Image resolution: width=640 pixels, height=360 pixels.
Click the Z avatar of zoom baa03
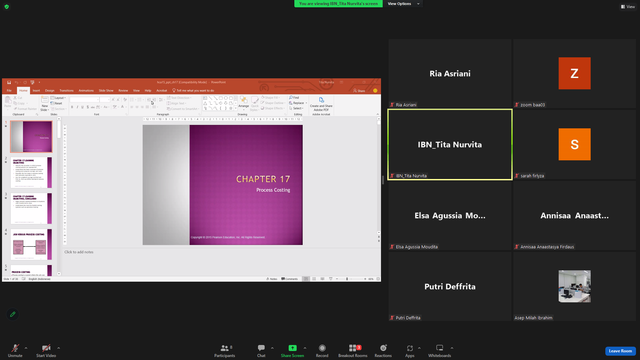pos(574,73)
